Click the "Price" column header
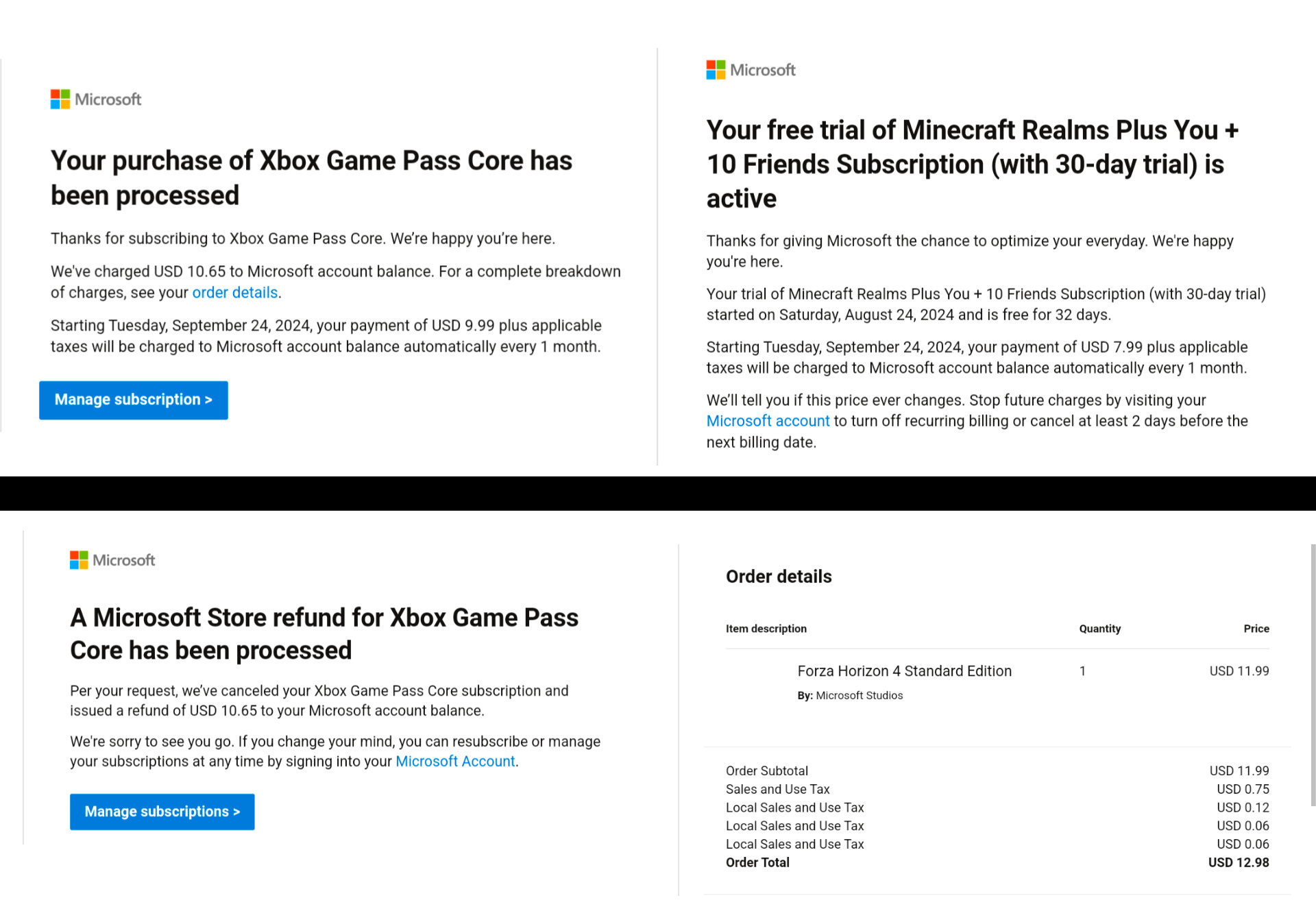Image resolution: width=1316 pixels, height=922 pixels. [1256, 629]
